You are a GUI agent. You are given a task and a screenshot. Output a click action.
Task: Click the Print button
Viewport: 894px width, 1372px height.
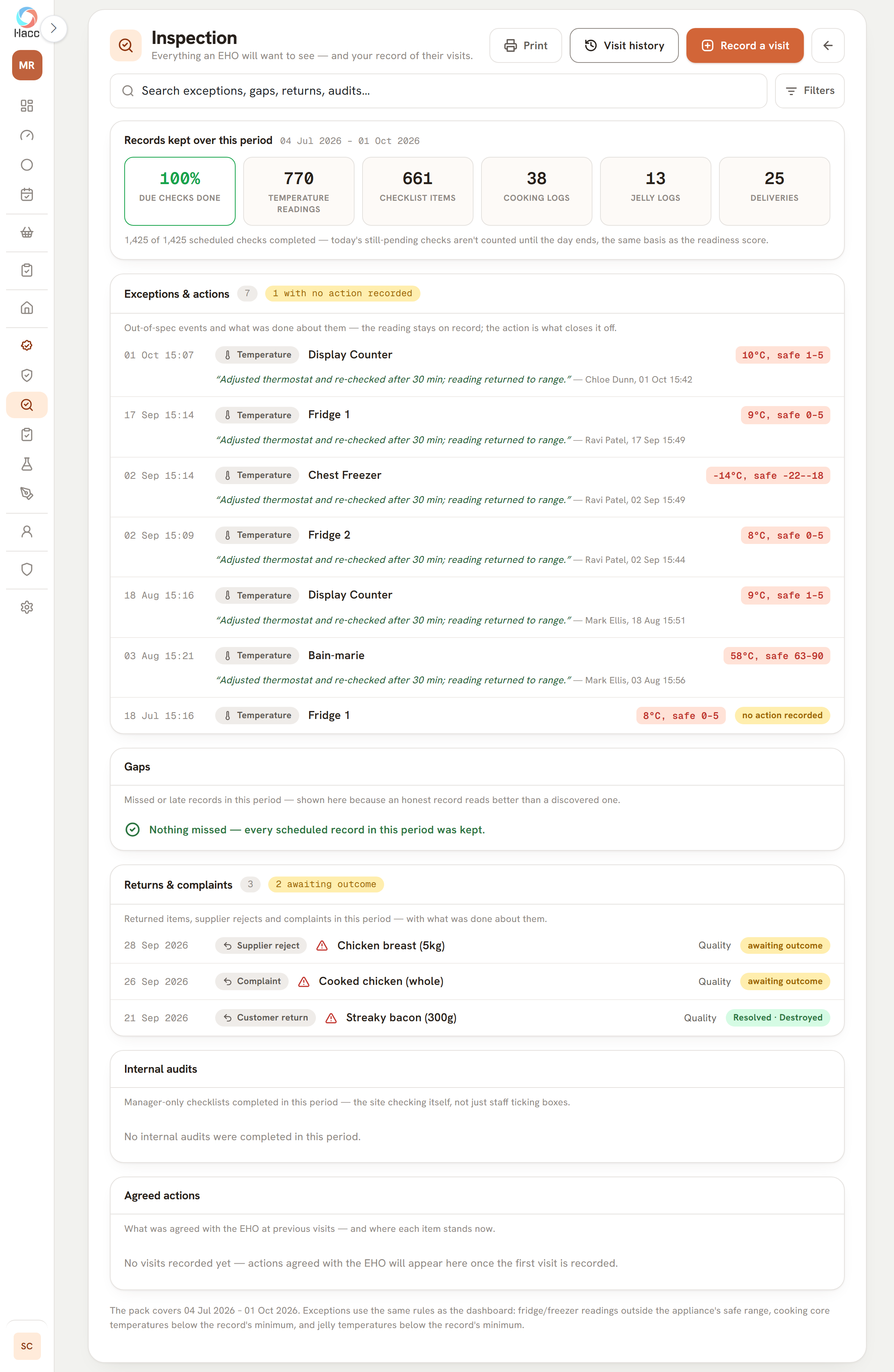point(525,45)
